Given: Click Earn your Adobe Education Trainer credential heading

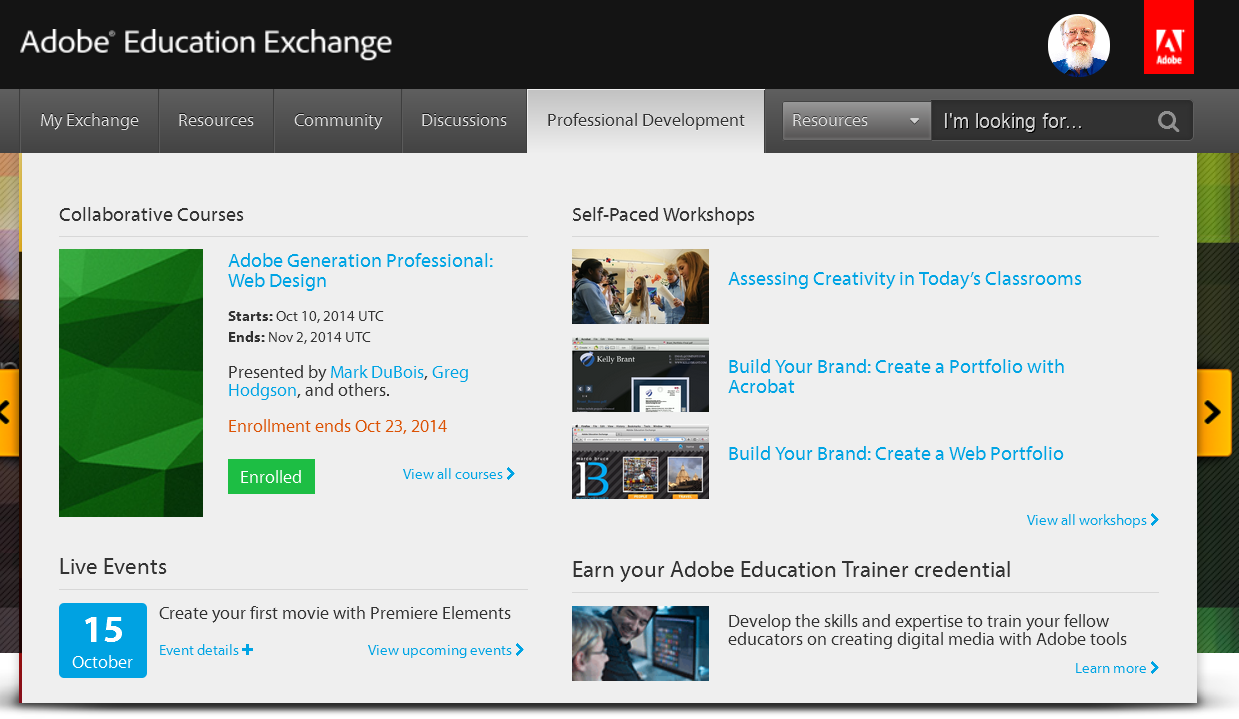Looking at the screenshot, I should click(x=791, y=570).
